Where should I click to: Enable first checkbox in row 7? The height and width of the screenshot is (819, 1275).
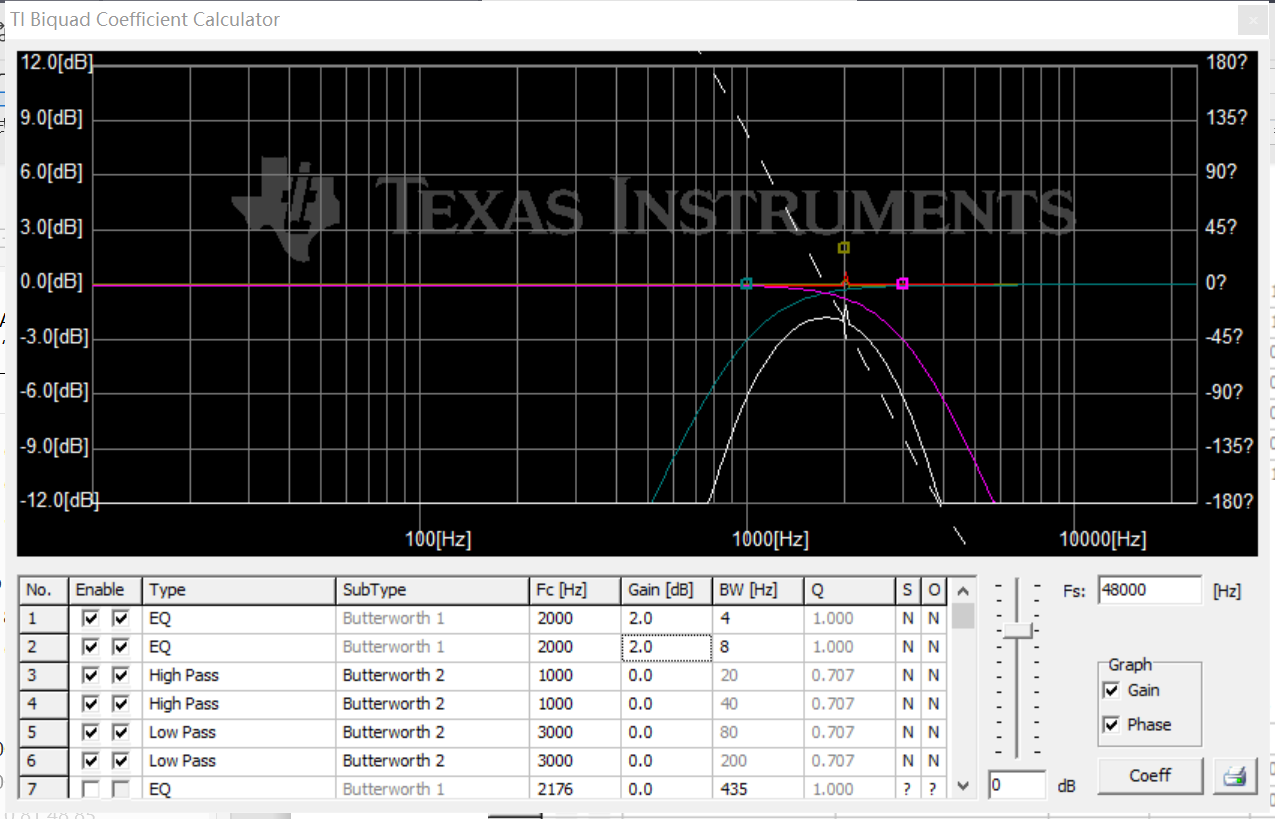91,789
